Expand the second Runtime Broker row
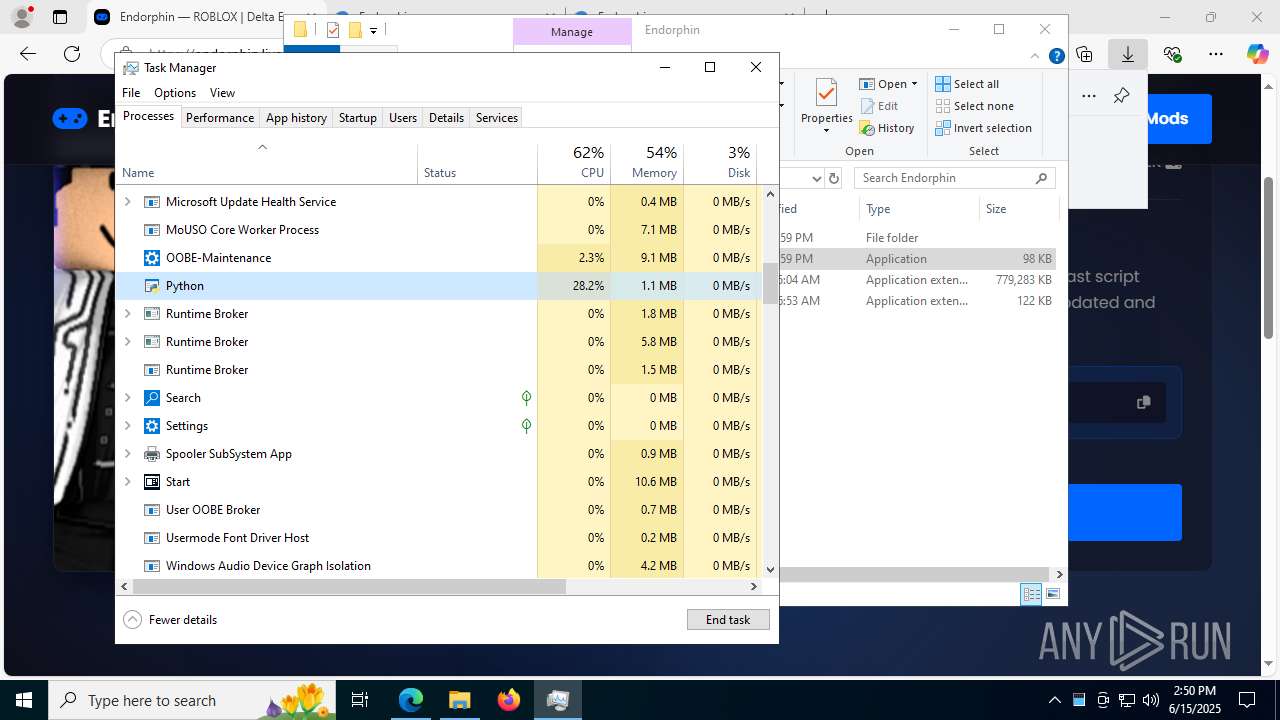The image size is (1280, 720). 127,342
